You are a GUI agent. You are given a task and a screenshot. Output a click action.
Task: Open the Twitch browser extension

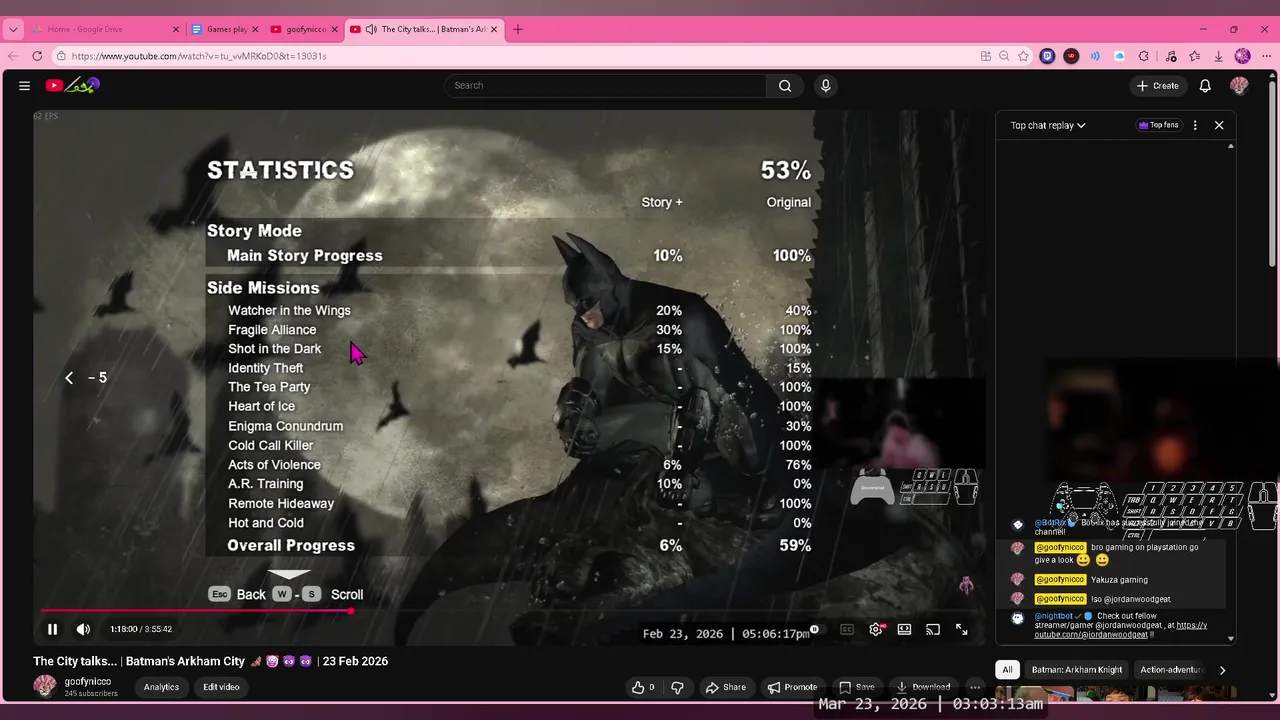click(1047, 56)
